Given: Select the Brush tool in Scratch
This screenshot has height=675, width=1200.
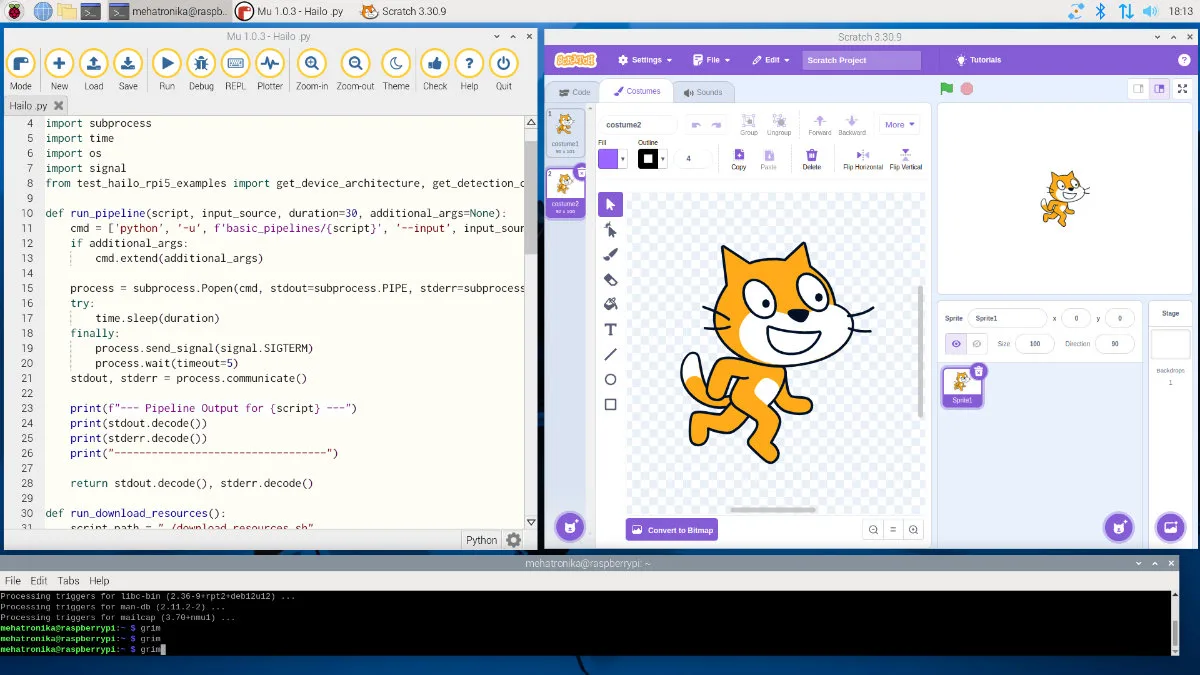Looking at the screenshot, I should pyautogui.click(x=611, y=255).
